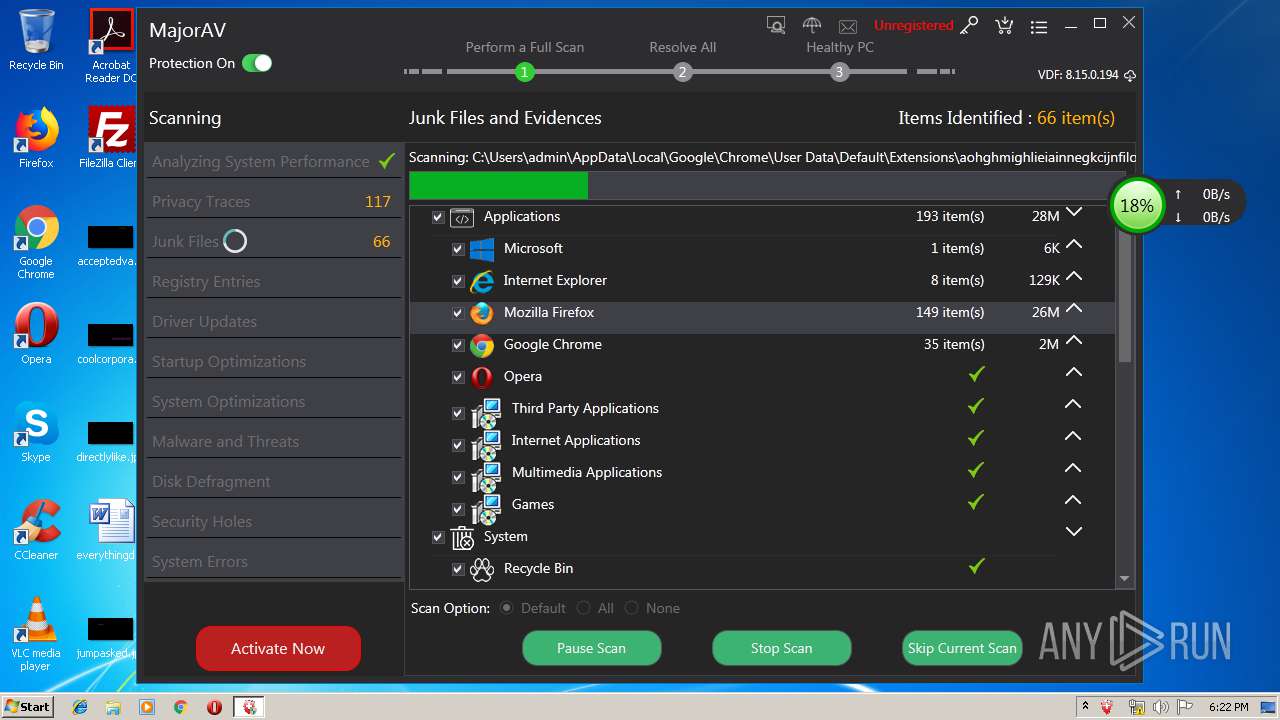Click the Pause Scan button
1280x720 pixels.
(x=591, y=648)
